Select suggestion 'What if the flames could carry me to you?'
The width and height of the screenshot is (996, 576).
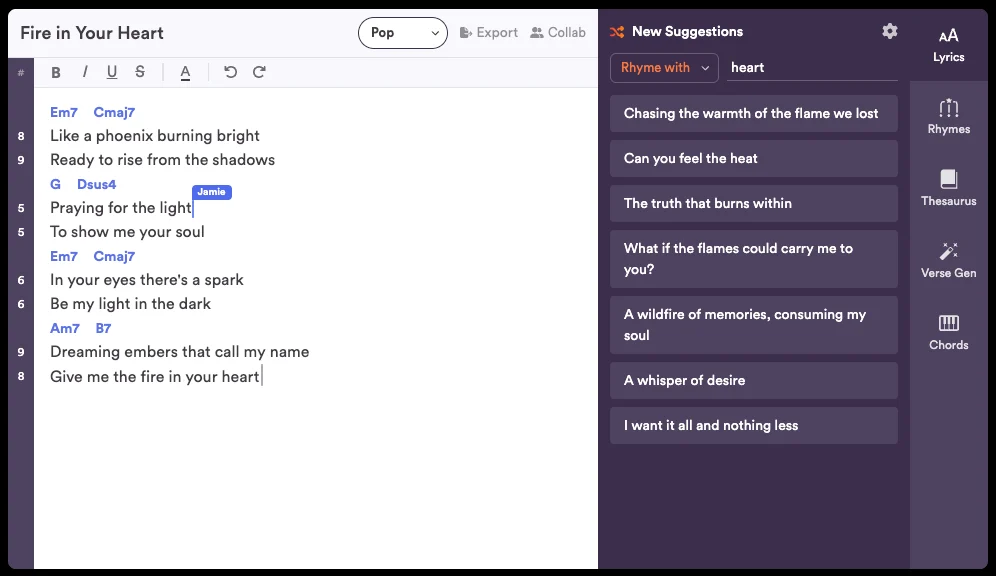click(x=754, y=259)
